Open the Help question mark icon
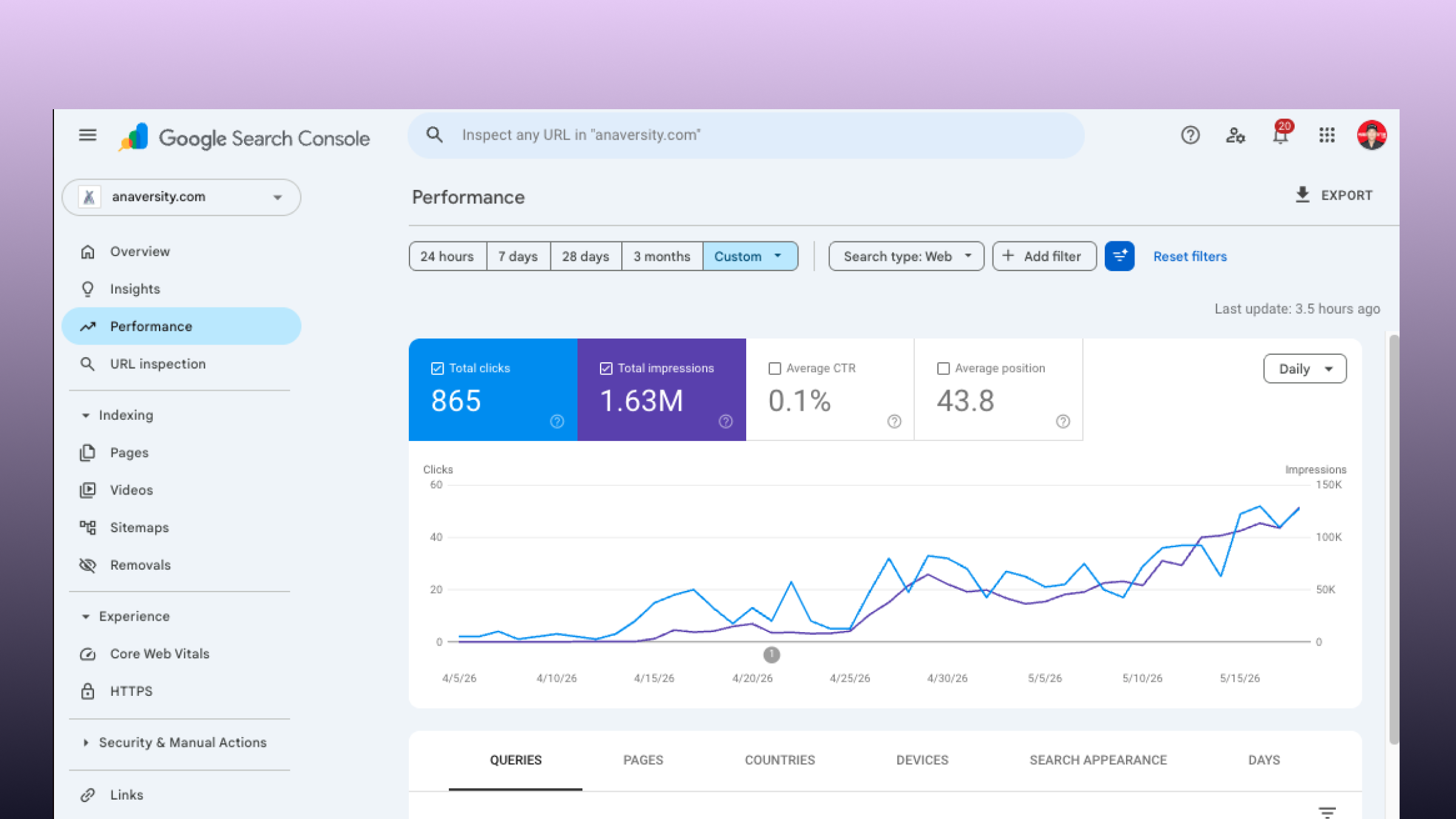Image resolution: width=1456 pixels, height=819 pixels. (x=1190, y=135)
